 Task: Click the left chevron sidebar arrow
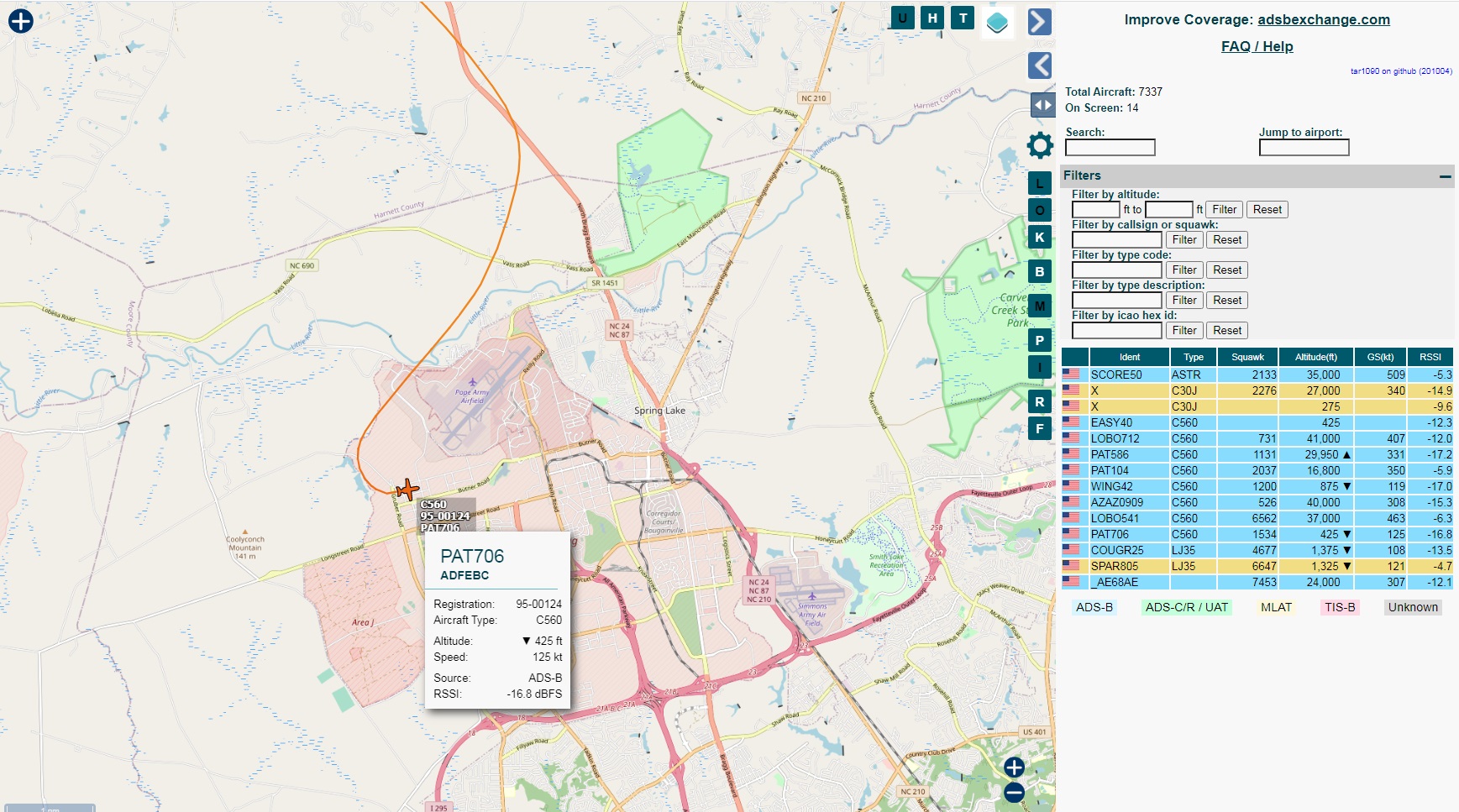(1040, 65)
